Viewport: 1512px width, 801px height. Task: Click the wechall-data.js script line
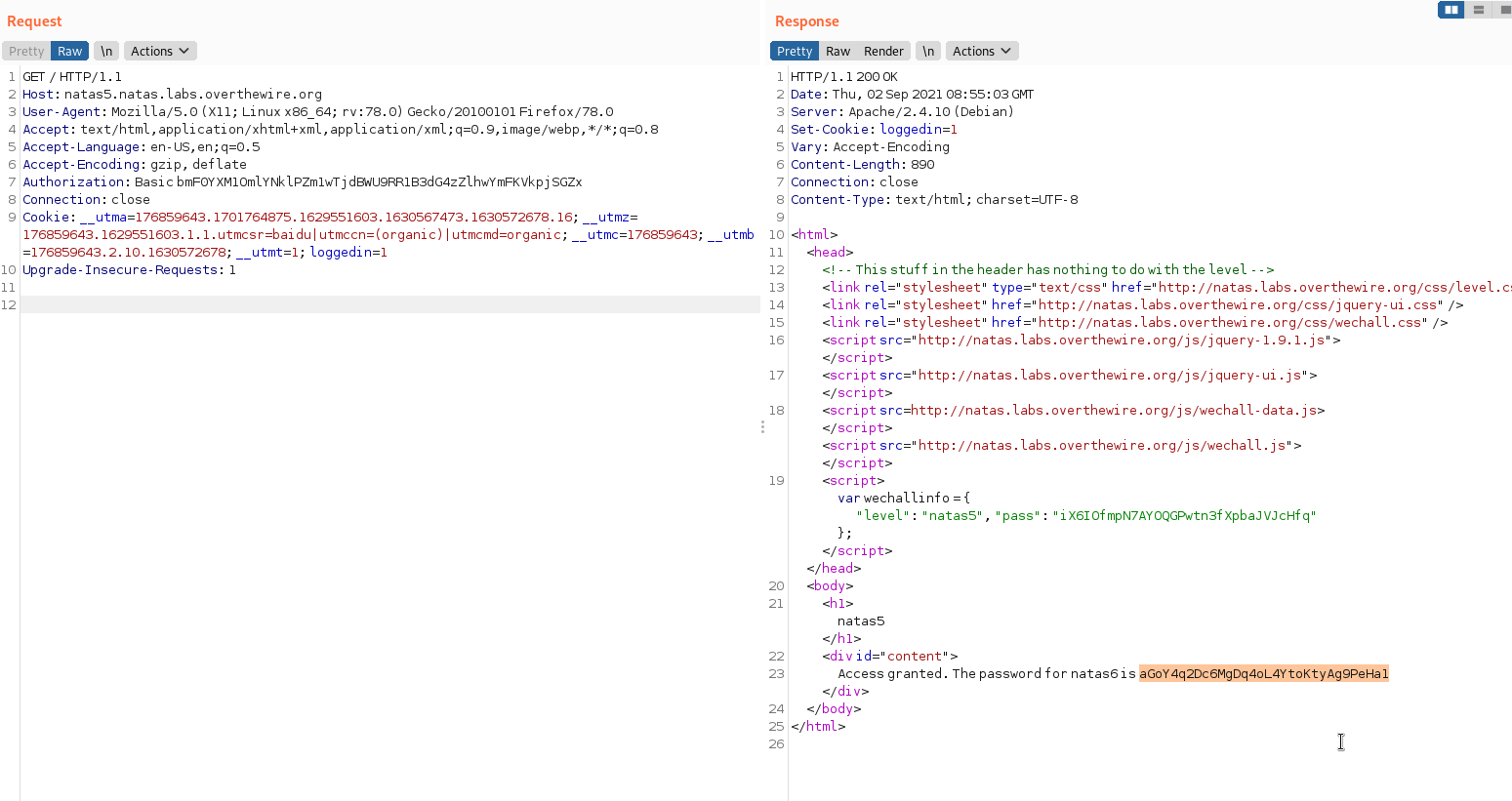coord(1073,411)
